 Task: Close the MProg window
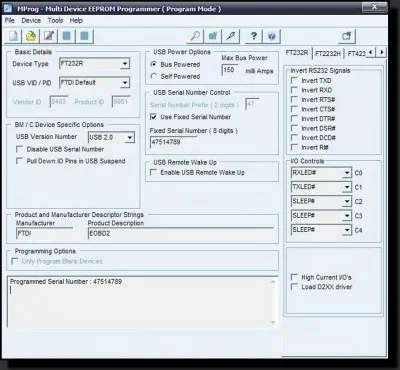click(374, 7)
